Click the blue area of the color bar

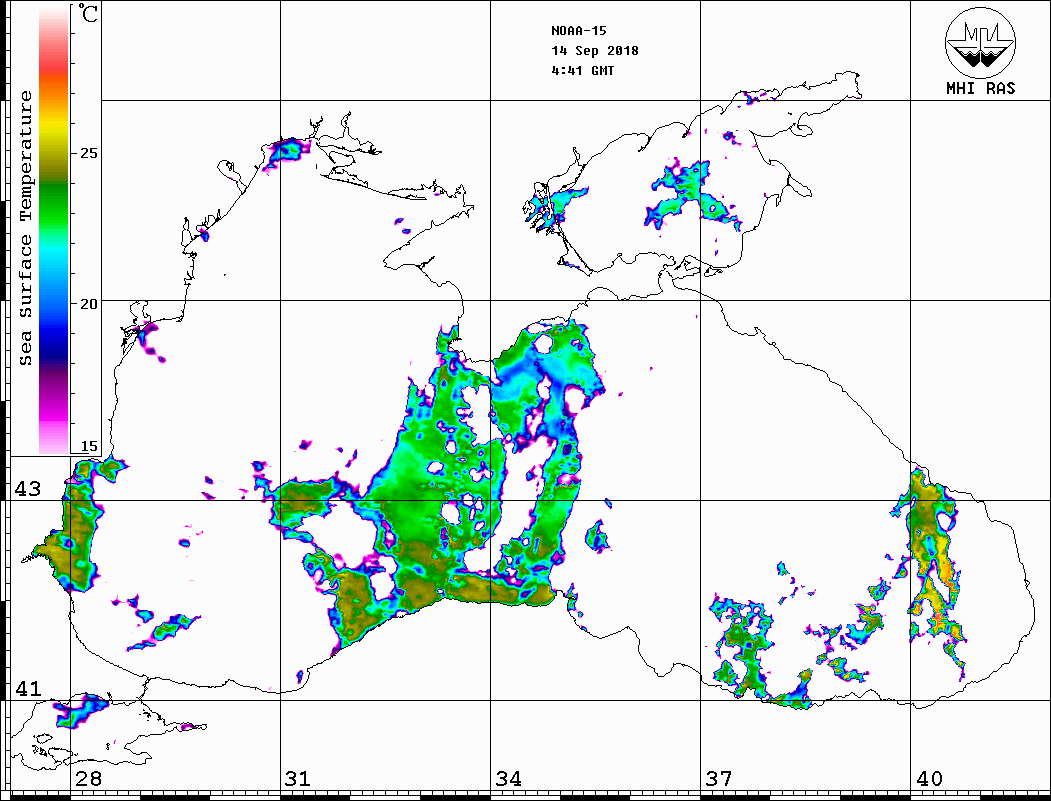pos(54,328)
